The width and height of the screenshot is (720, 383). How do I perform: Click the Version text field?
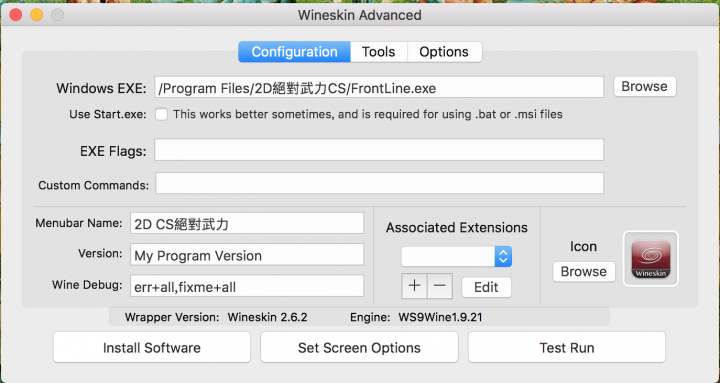(x=247, y=254)
